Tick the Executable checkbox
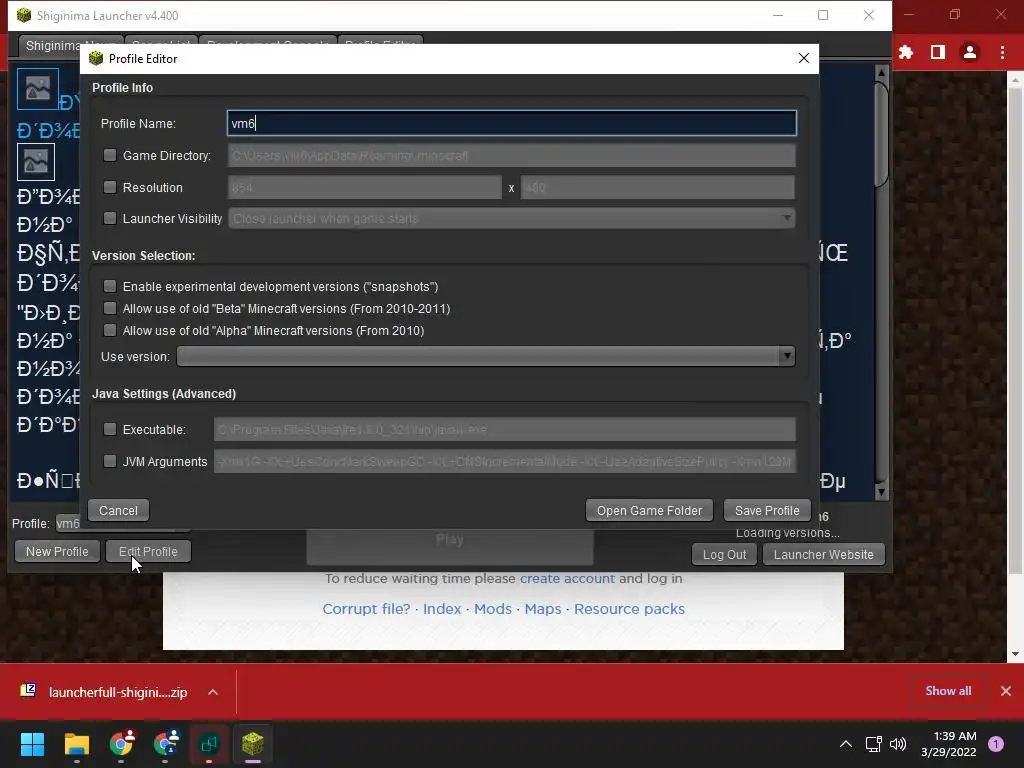Screen dimensions: 1024x768 click(110, 429)
